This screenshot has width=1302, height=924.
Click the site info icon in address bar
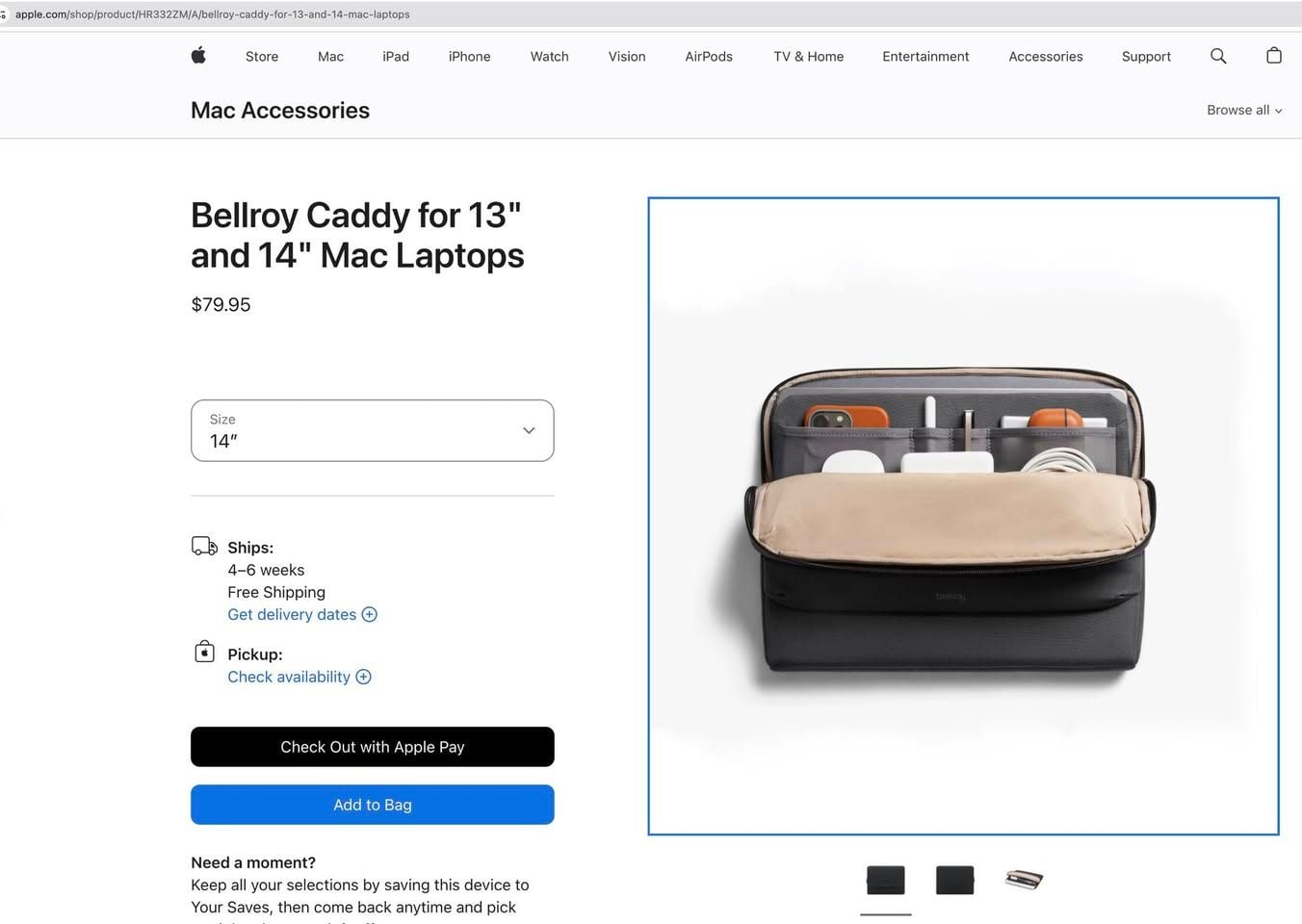4,14
